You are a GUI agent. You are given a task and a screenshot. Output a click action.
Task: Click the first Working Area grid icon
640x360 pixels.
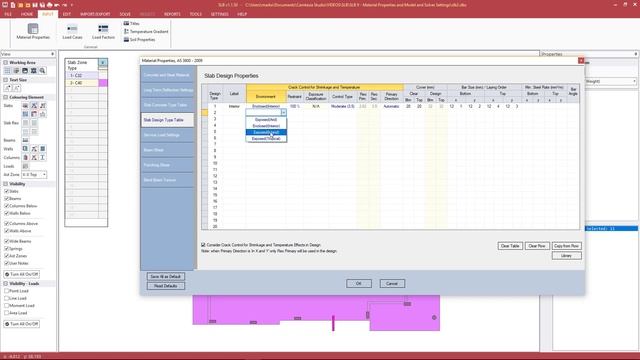tap(7, 71)
